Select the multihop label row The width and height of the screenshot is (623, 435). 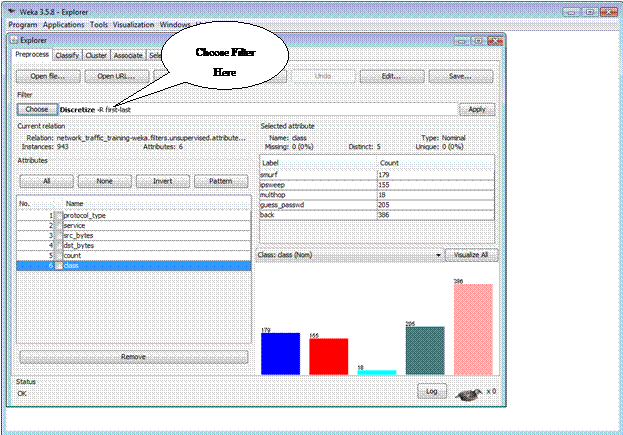tap(377, 195)
